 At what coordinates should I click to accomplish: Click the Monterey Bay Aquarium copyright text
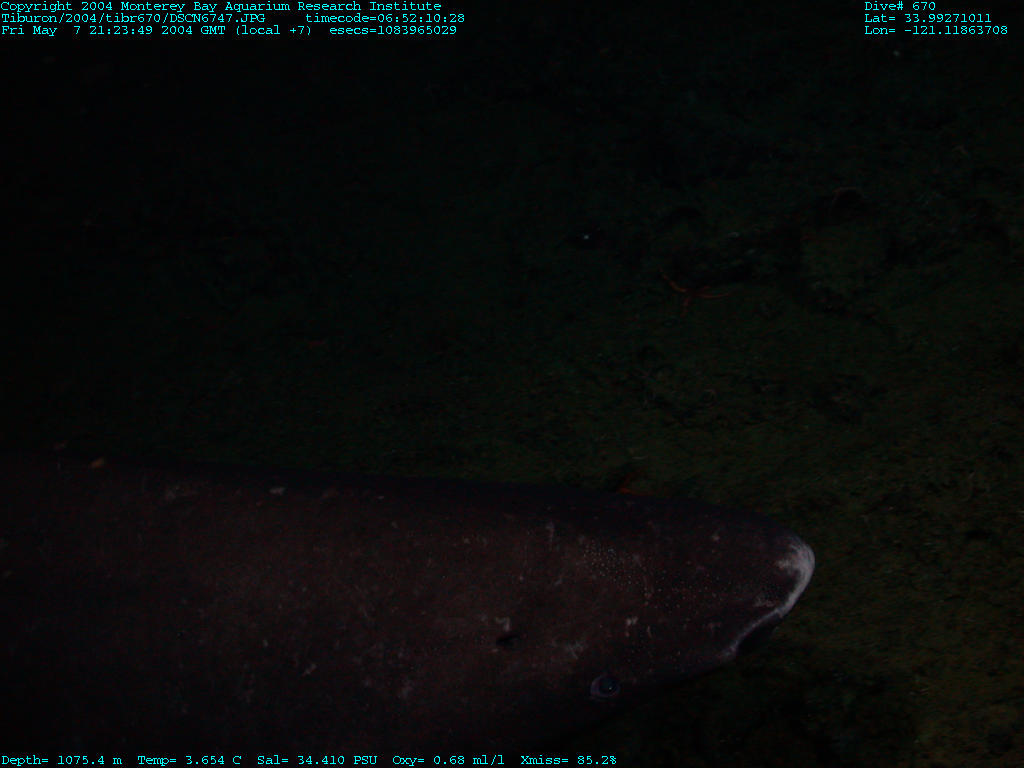pyautogui.click(x=220, y=6)
